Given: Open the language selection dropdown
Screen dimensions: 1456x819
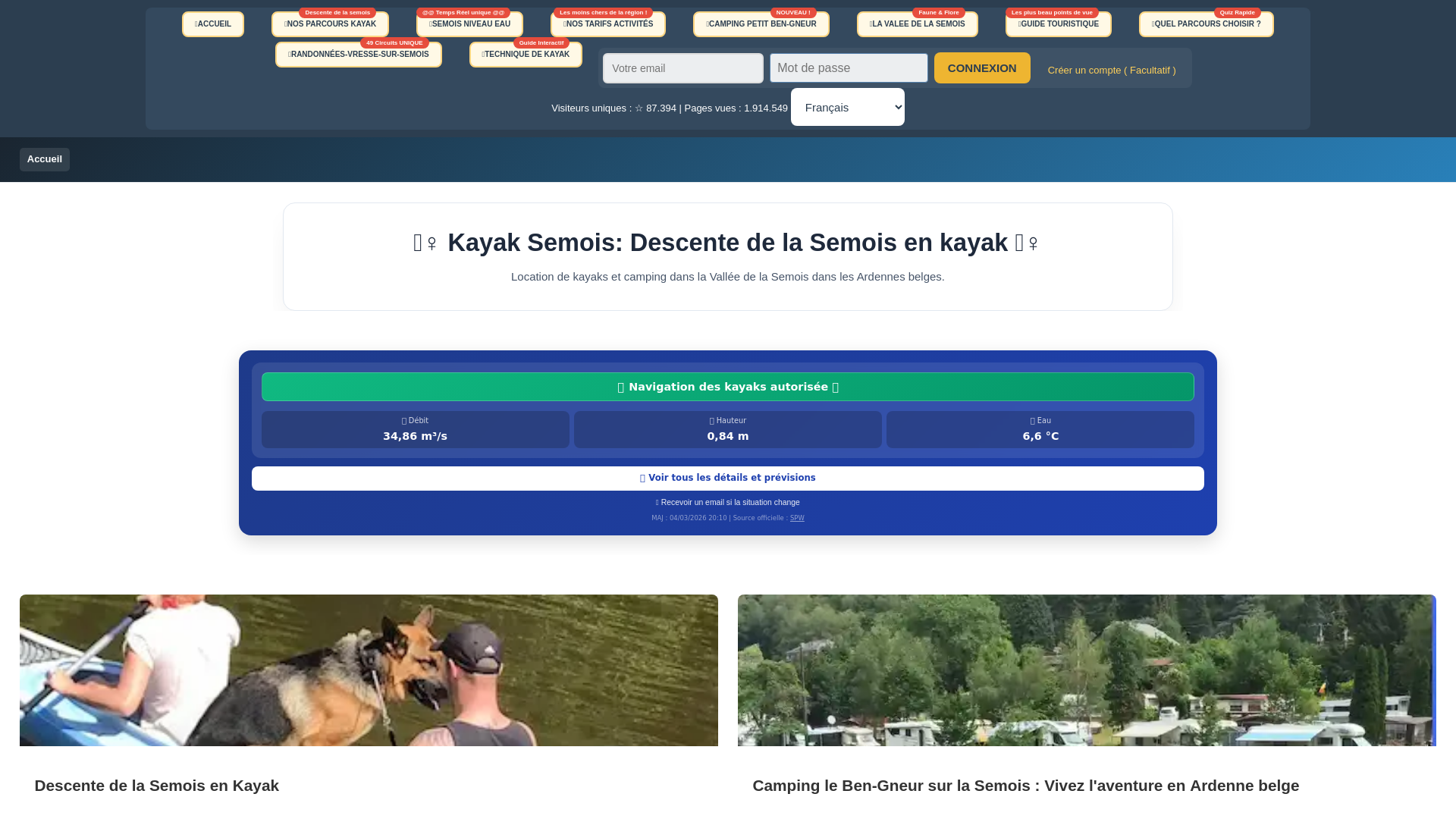Looking at the screenshot, I should (847, 107).
